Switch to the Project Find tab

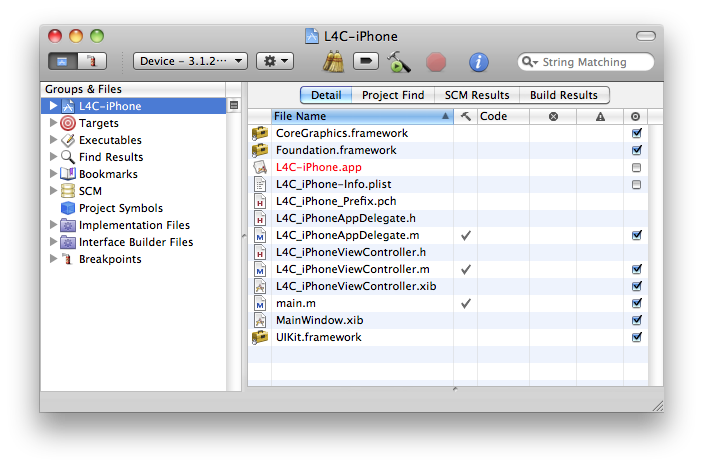tap(393, 95)
